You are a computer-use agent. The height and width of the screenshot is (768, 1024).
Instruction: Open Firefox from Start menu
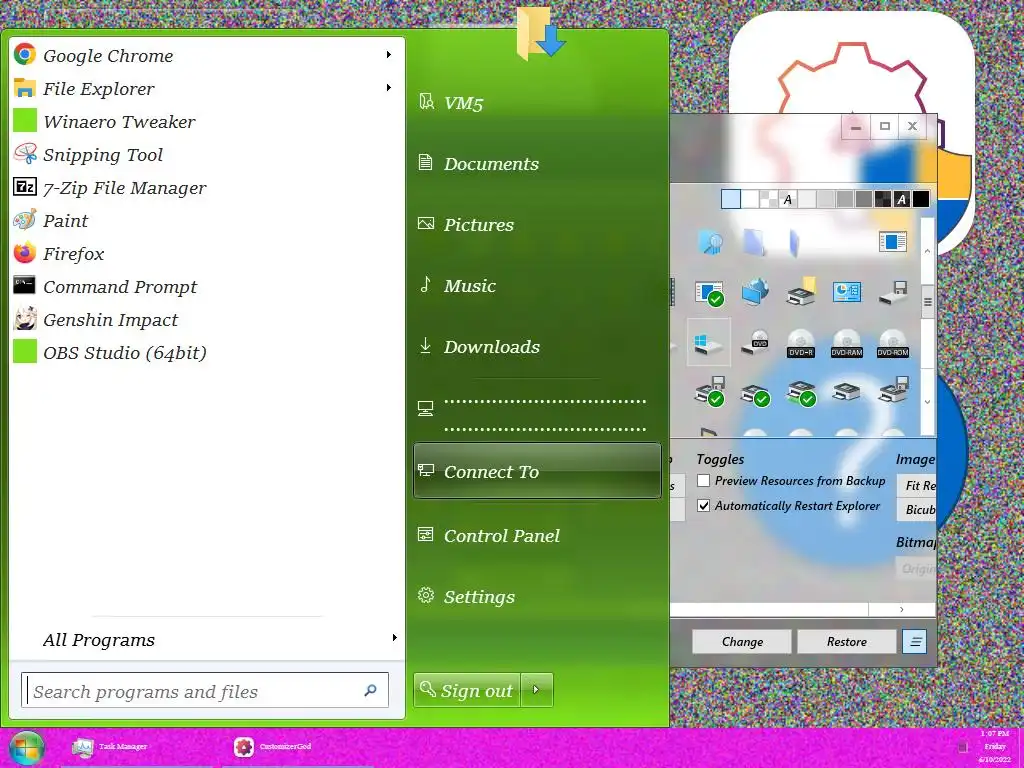pos(206,253)
